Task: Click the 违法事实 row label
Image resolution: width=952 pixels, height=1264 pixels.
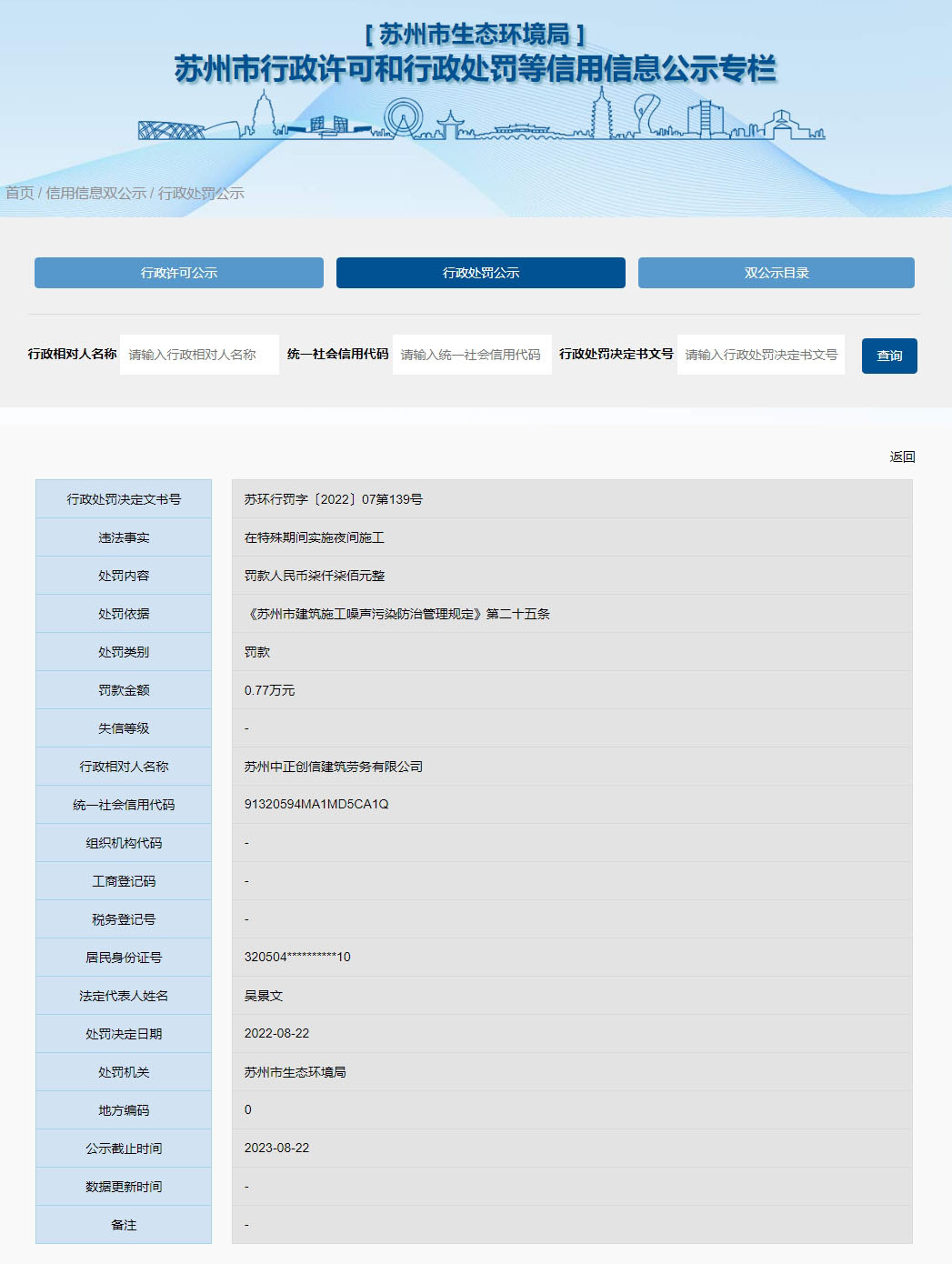Action: click(124, 537)
